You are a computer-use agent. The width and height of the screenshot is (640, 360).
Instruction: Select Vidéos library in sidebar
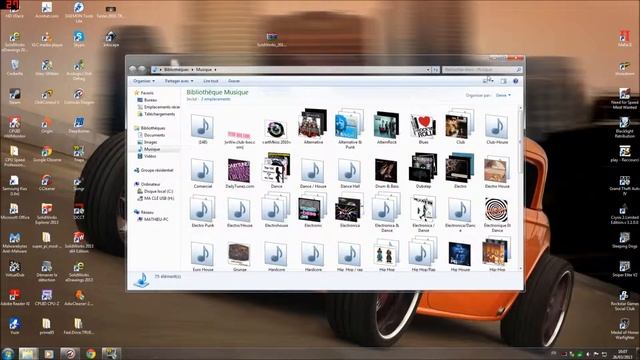[147, 156]
